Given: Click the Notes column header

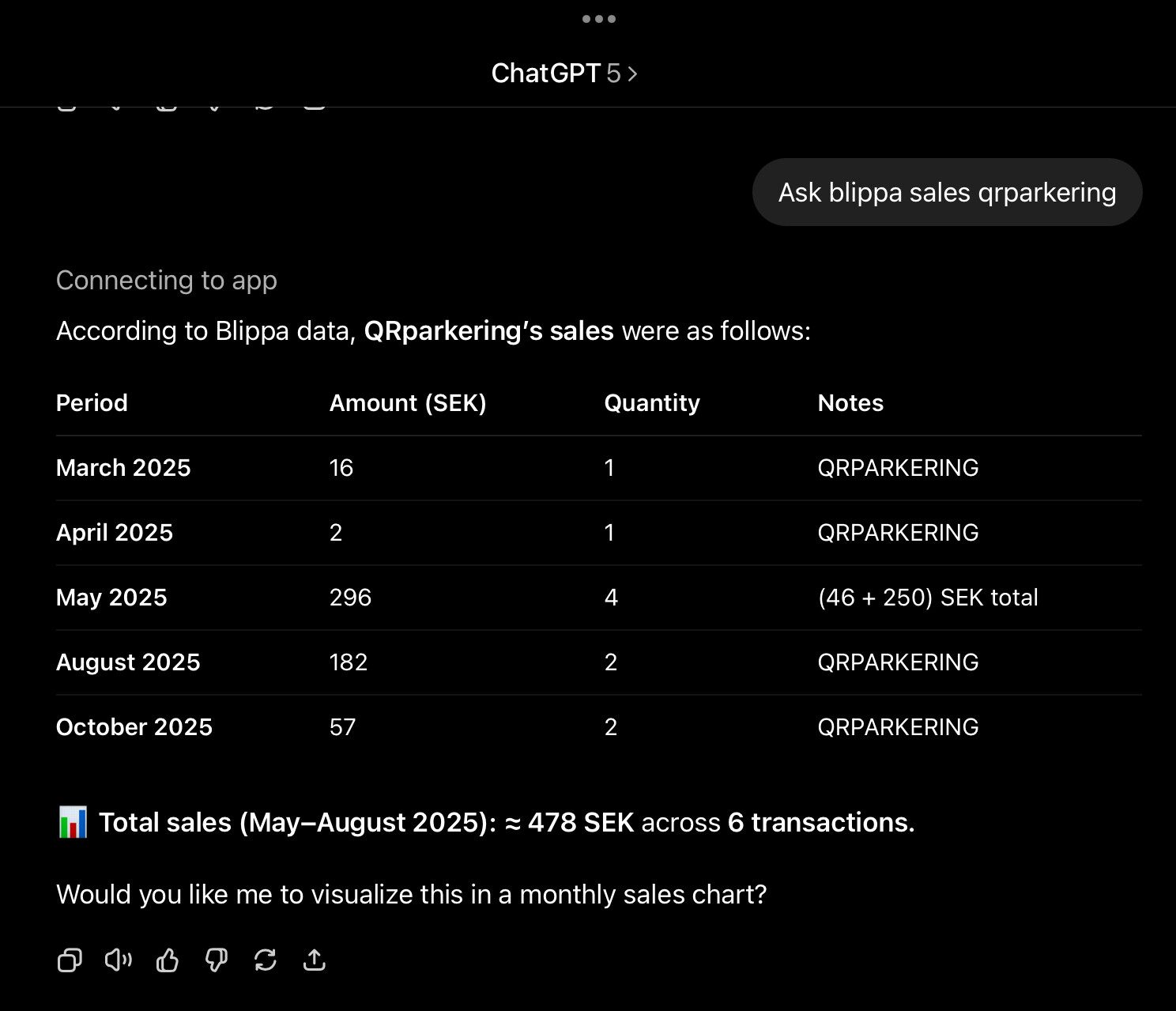Looking at the screenshot, I should tap(850, 403).
